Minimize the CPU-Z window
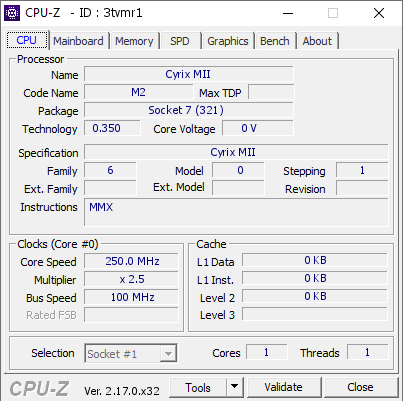 288,13
